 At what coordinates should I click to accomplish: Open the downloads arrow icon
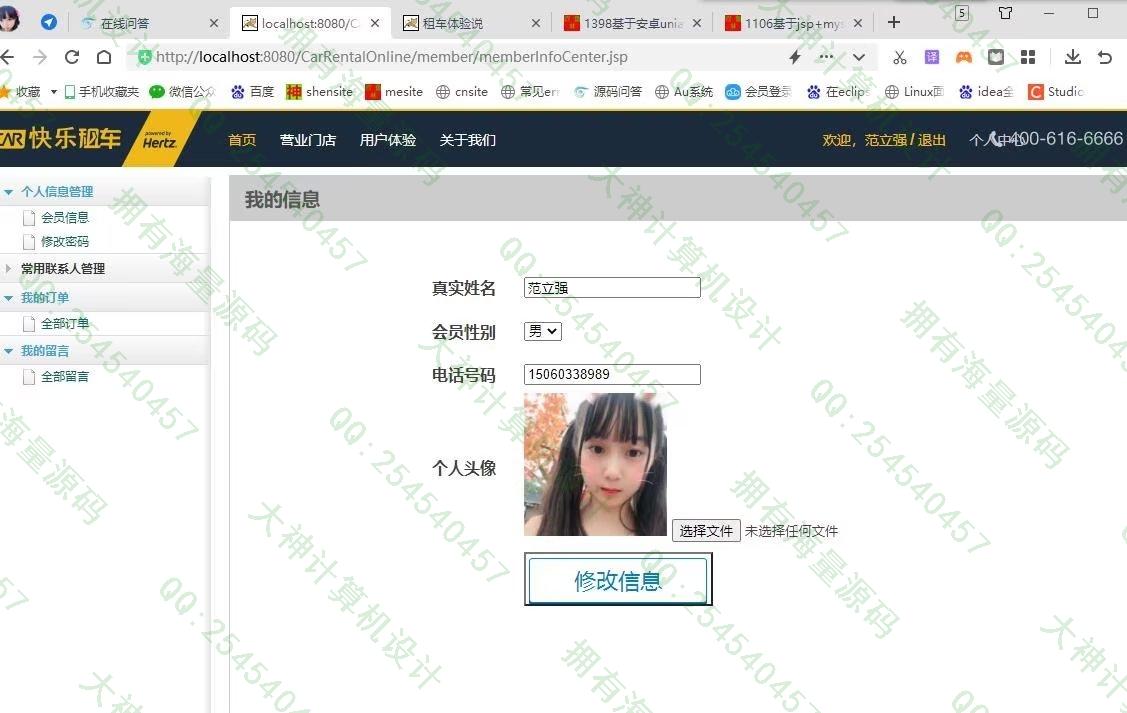pyautogui.click(x=1073, y=57)
